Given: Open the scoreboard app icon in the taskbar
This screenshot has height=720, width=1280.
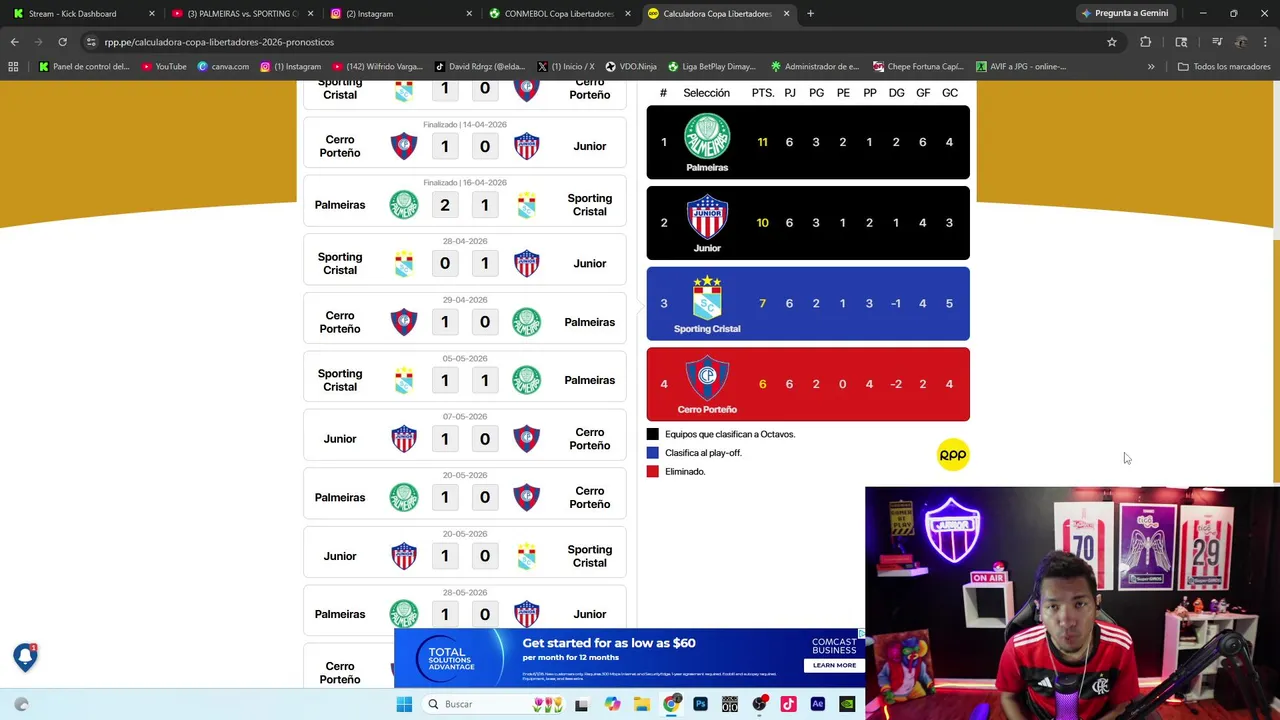Looking at the screenshot, I should tap(730, 704).
